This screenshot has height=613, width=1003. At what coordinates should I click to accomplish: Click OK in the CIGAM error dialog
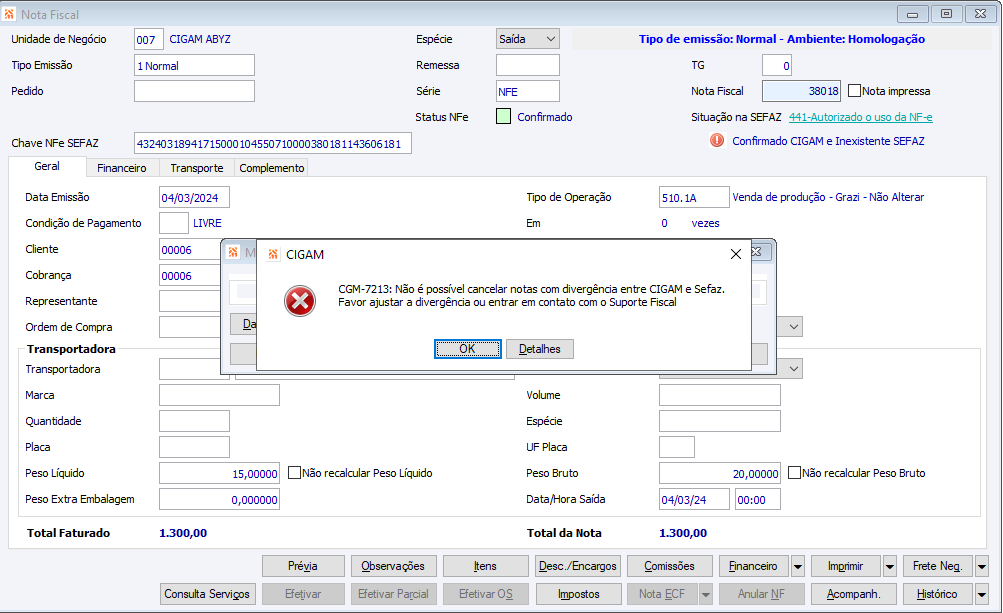pyautogui.click(x=468, y=349)
